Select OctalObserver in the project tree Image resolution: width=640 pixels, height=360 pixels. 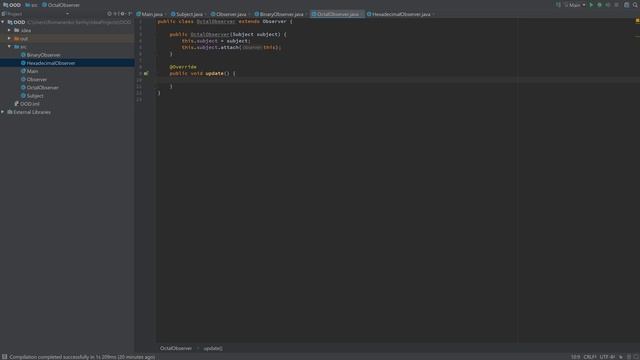(42, 87)
